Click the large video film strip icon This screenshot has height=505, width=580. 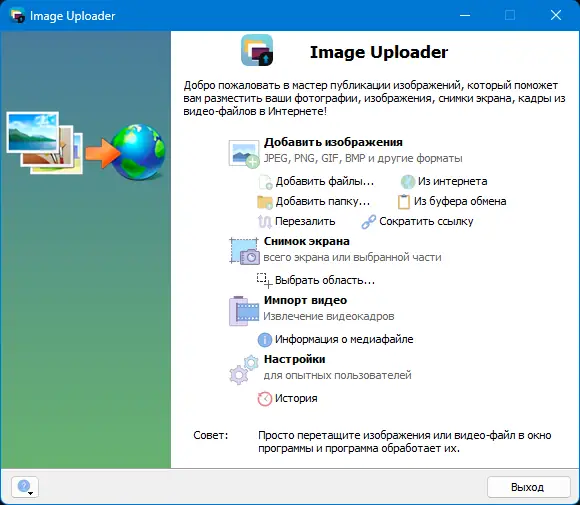(244, 310)
